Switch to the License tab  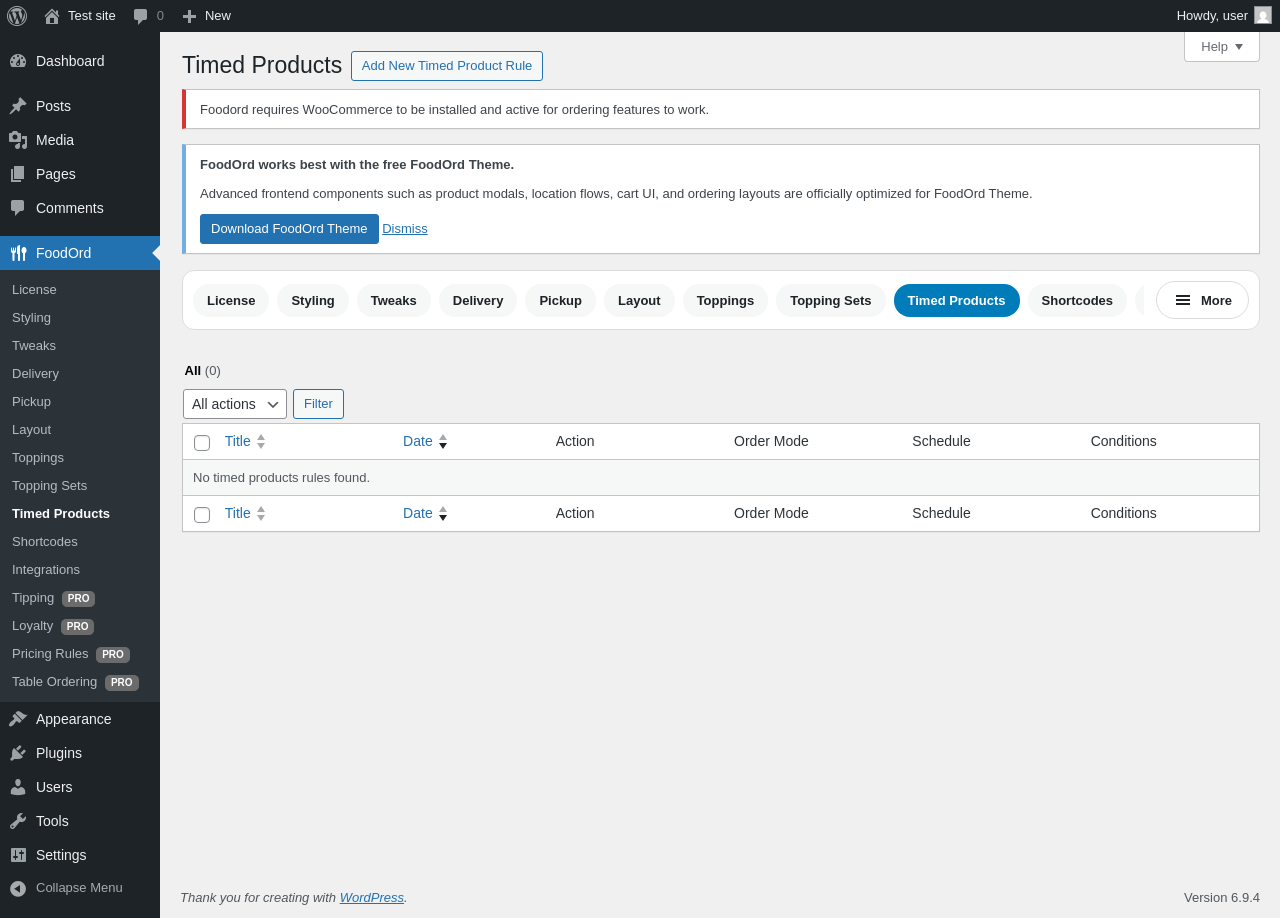[231, 300]
